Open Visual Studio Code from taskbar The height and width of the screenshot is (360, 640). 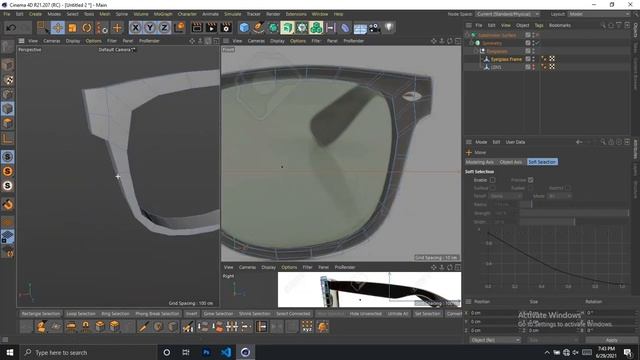click(x=226, y=352)
